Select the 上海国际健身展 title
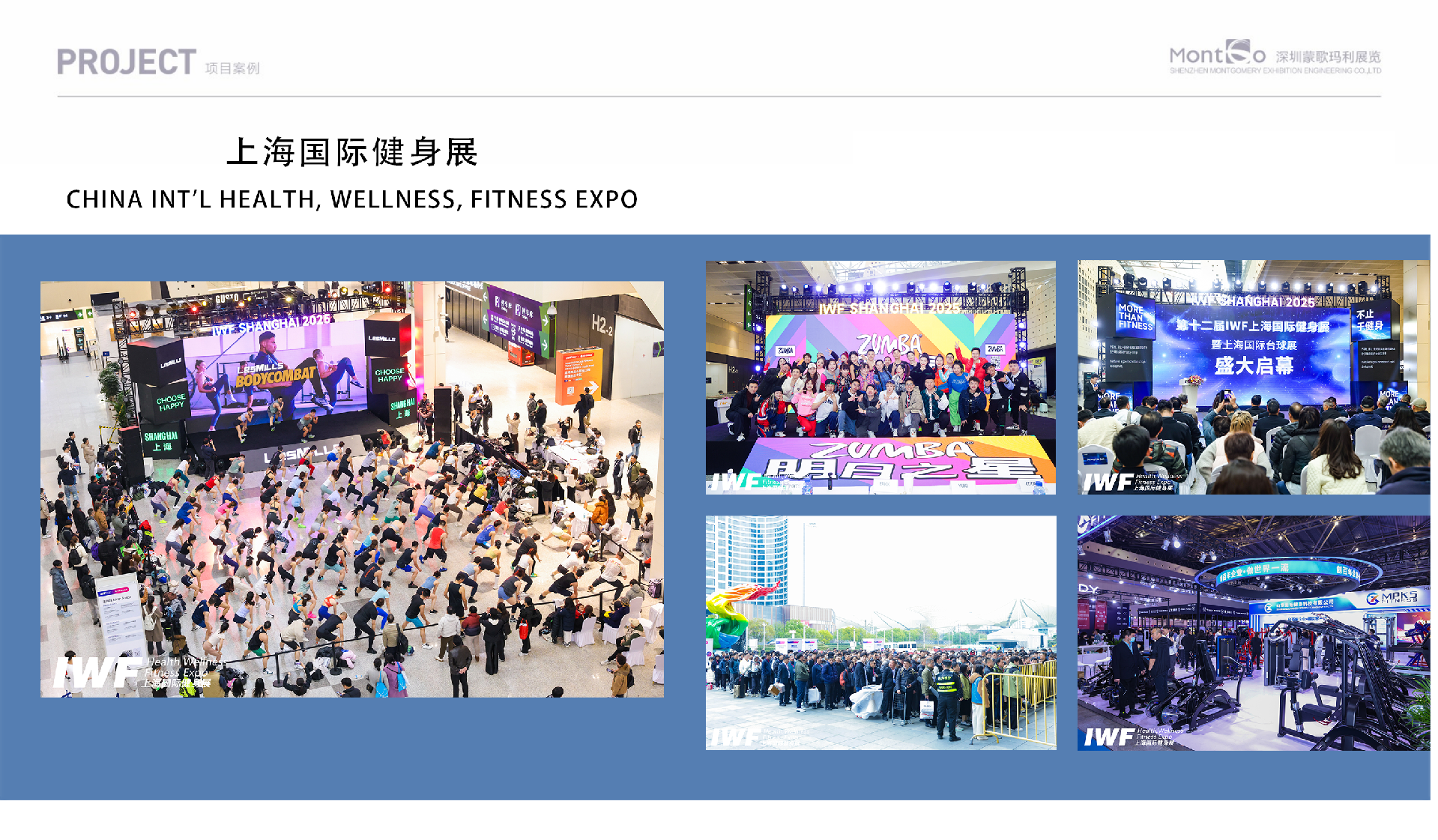Viewport: 1438px width, 840px height. click(352, 152)
